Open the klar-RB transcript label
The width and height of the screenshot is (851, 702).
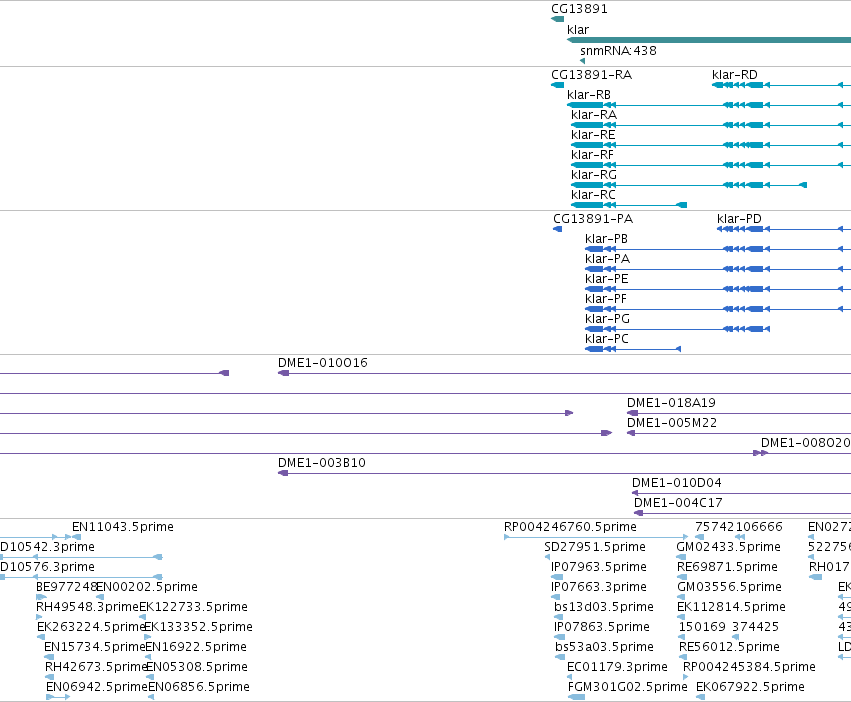tap(589, 95)
